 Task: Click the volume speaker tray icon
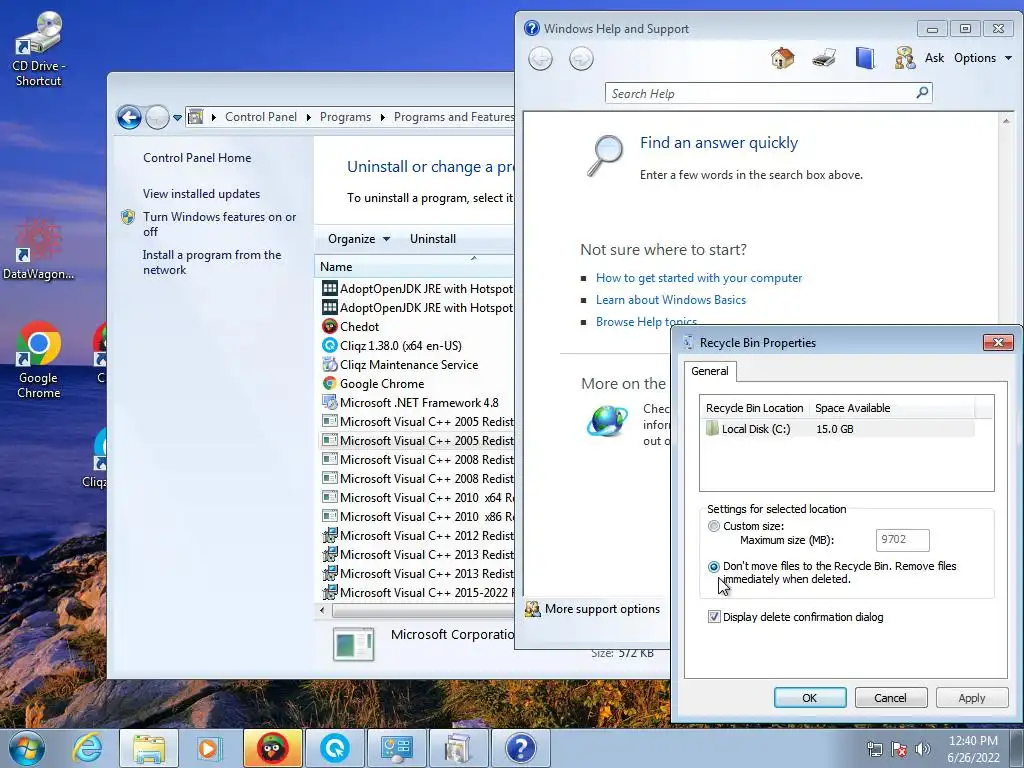[x=923, y=749]
